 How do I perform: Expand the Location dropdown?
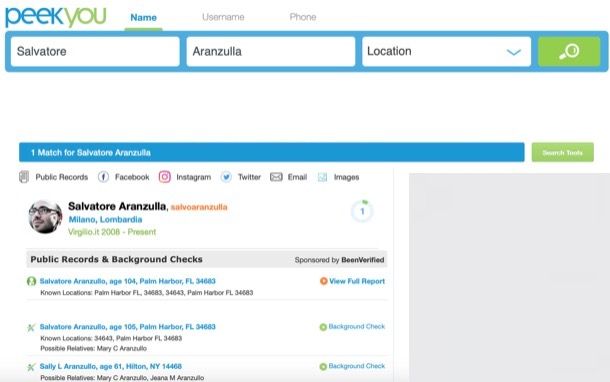tap(446, 51)
